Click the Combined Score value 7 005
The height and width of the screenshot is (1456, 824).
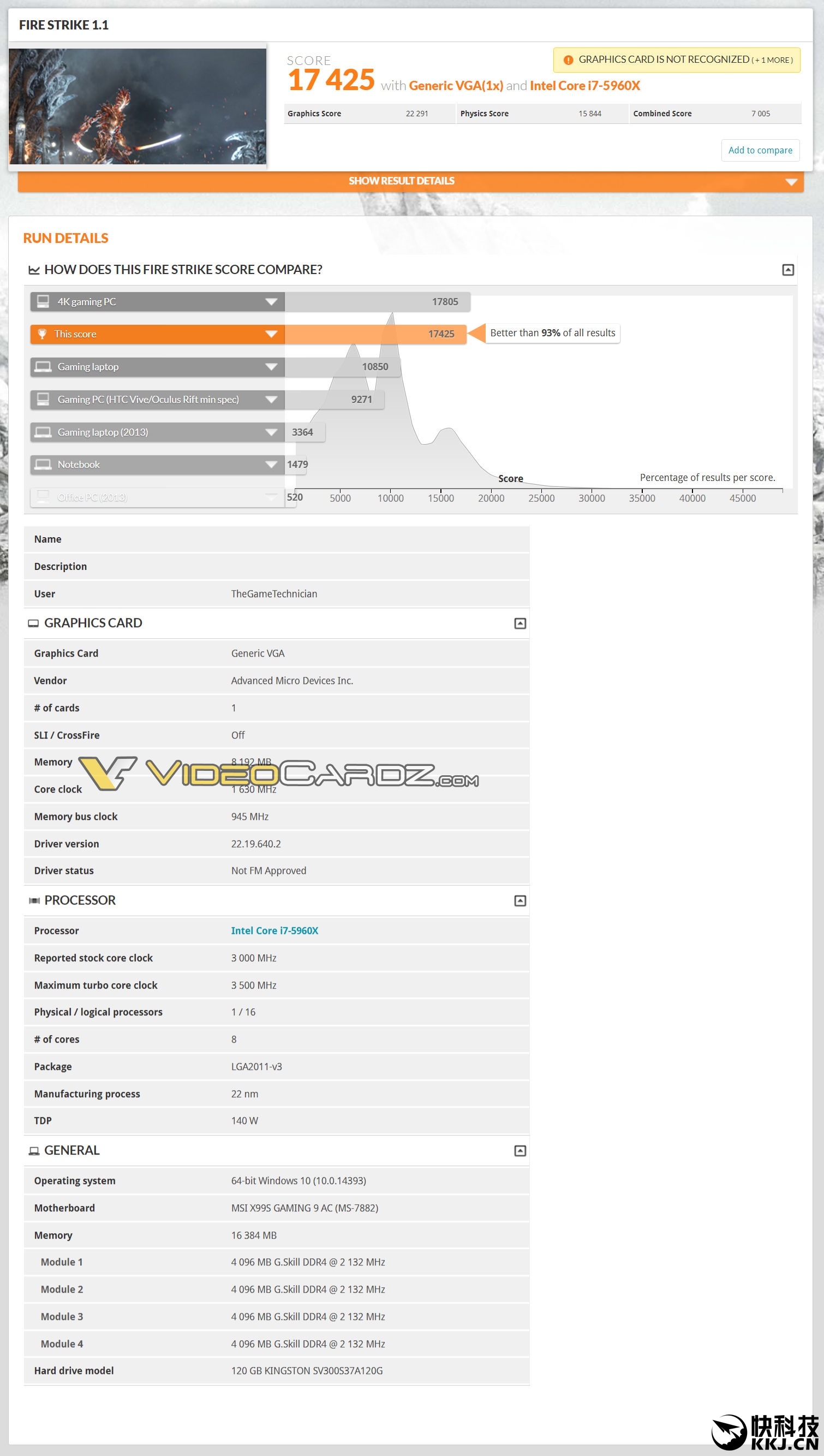761,114
